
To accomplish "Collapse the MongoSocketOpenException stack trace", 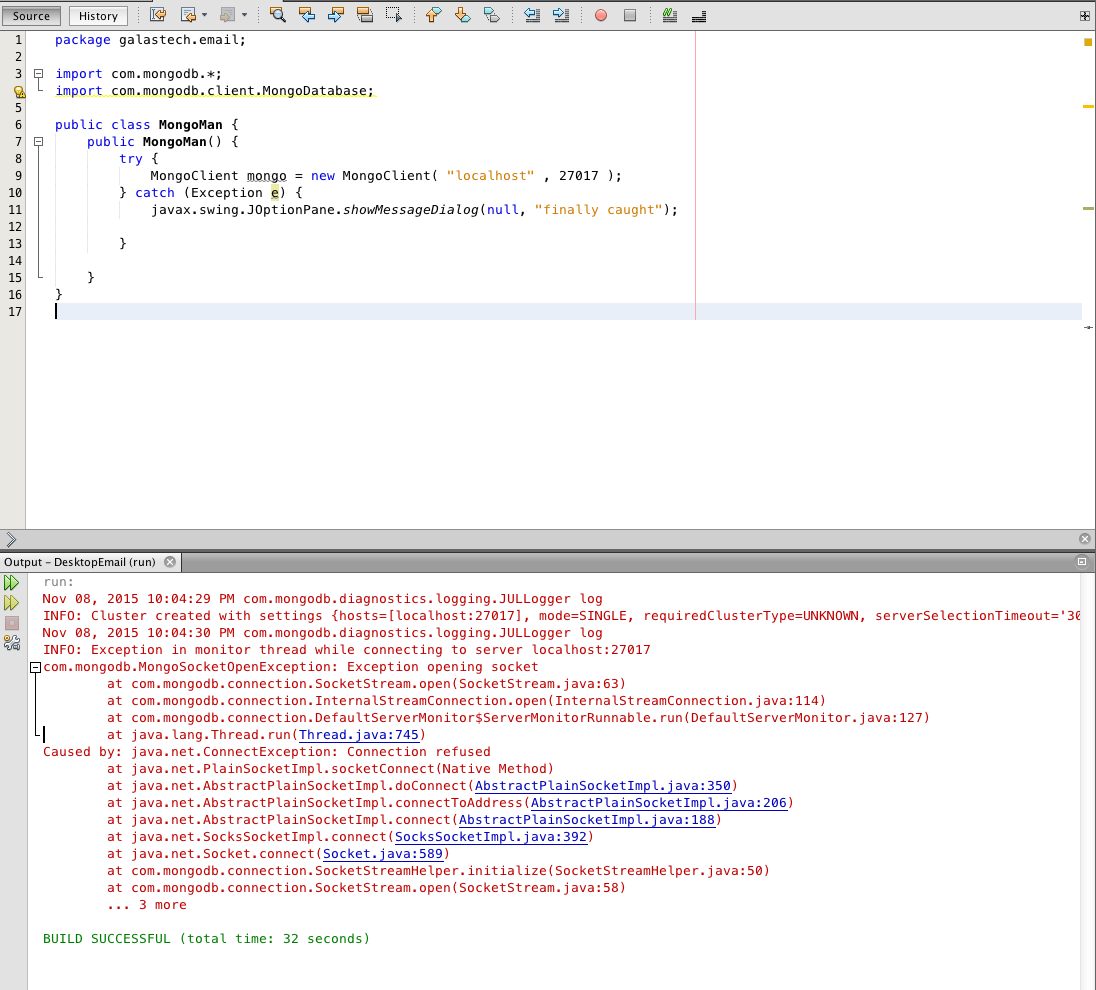I will tap(35, 668).
